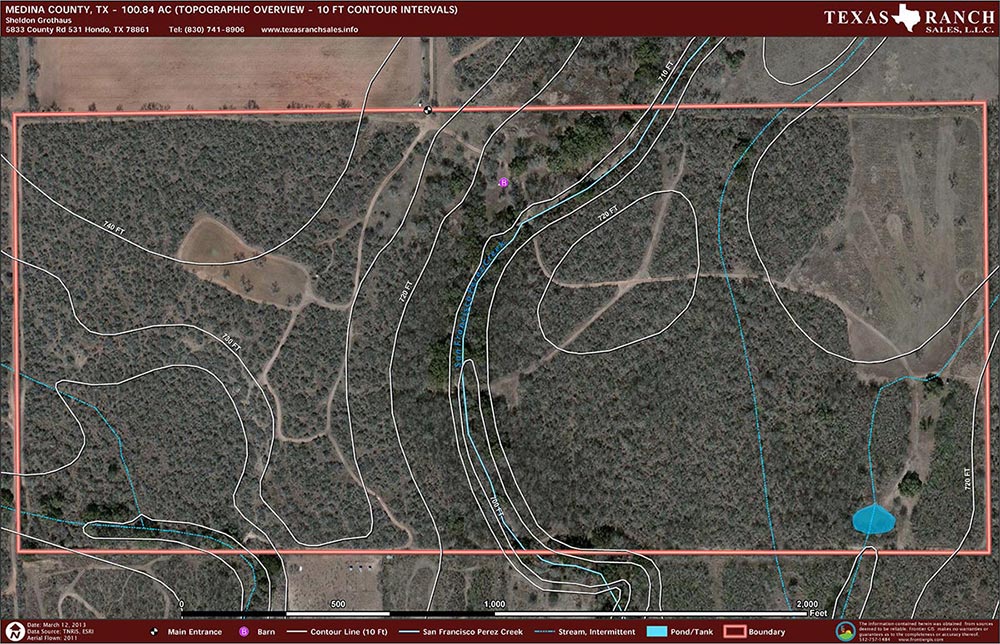Click the magenta Barn marker on the map
Image resolution: width=1000 pixels, height=644 pixels.
(503, 183)
